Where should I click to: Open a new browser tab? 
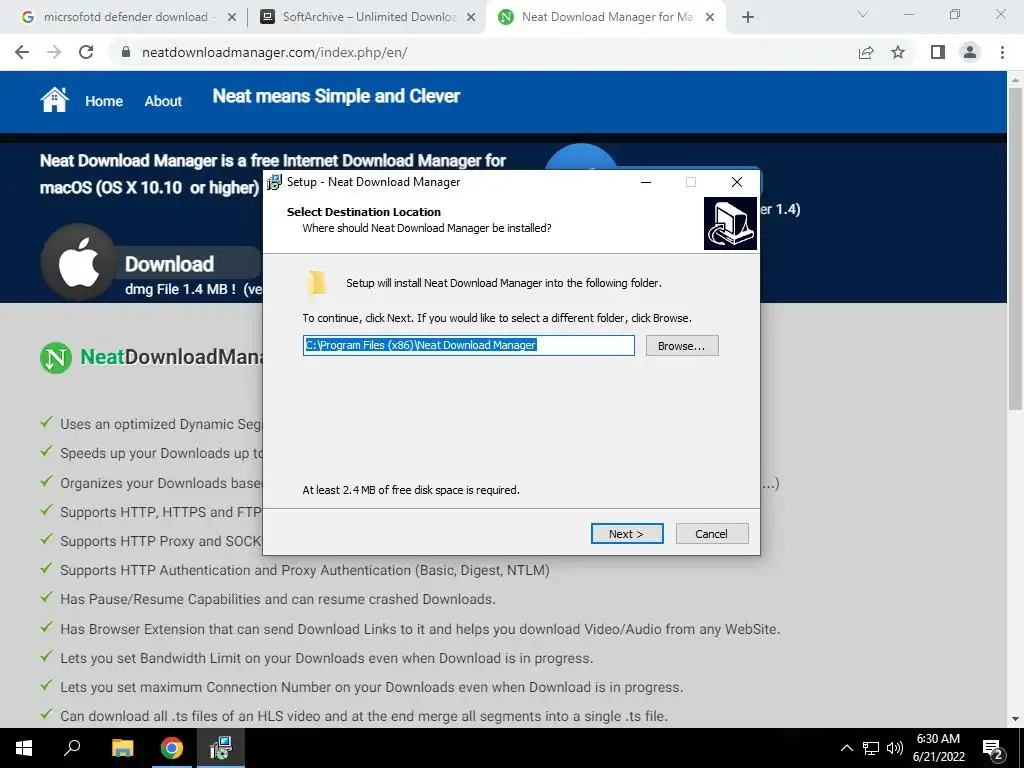[x=748, y=18]
